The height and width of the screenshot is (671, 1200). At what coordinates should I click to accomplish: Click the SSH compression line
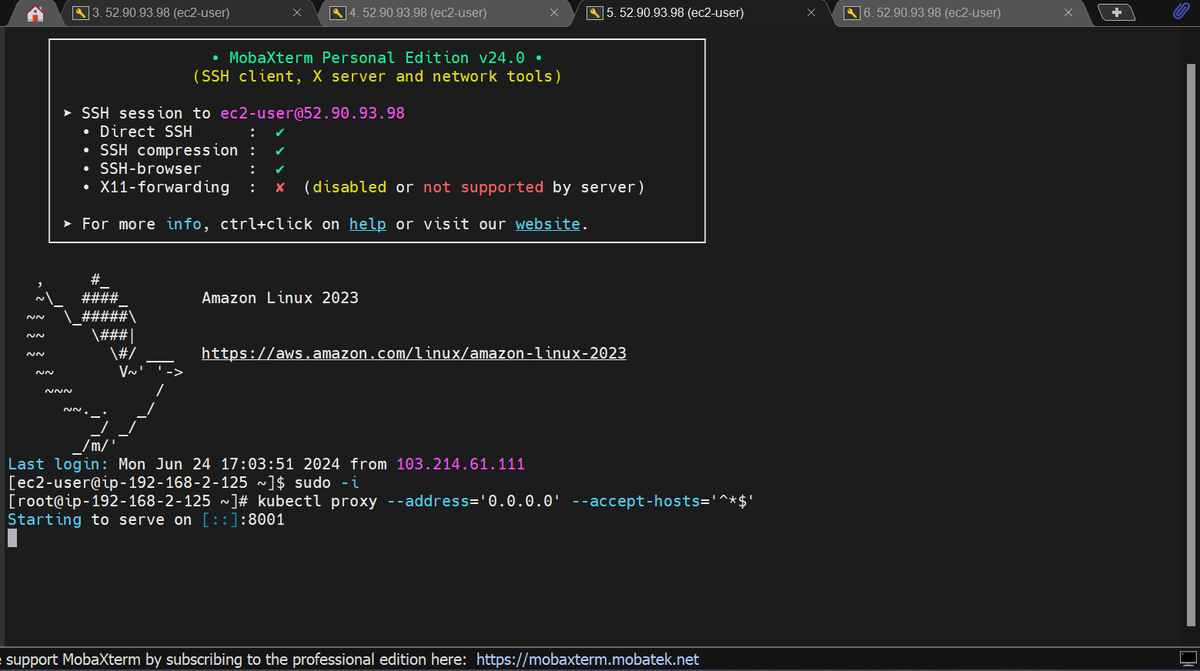pos(185,150)
